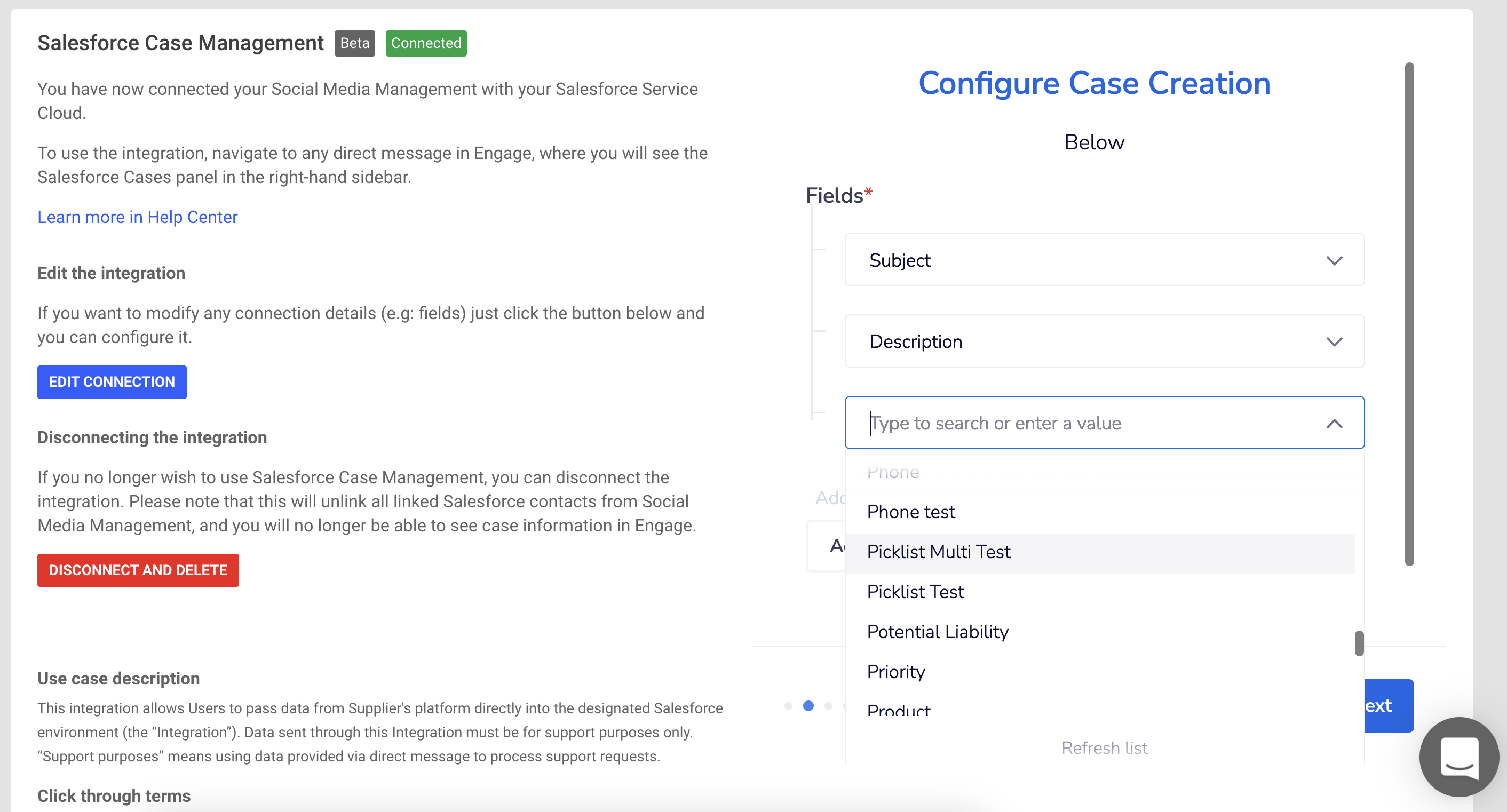The height and width of the screenshot is (812, 1507).
Task: Open the chat support widget icon
Action: 1459,757
